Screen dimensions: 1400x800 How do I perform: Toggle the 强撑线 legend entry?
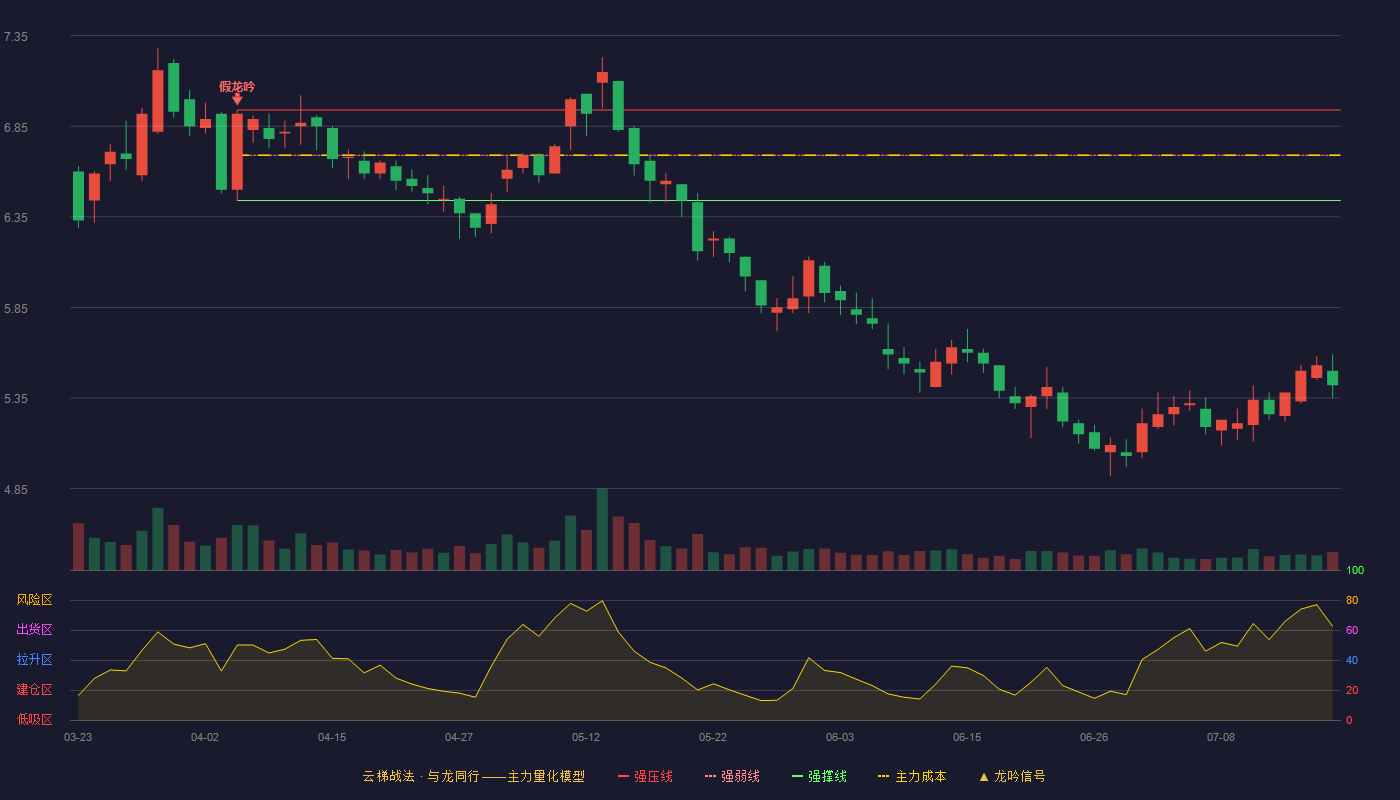[819, 776]
